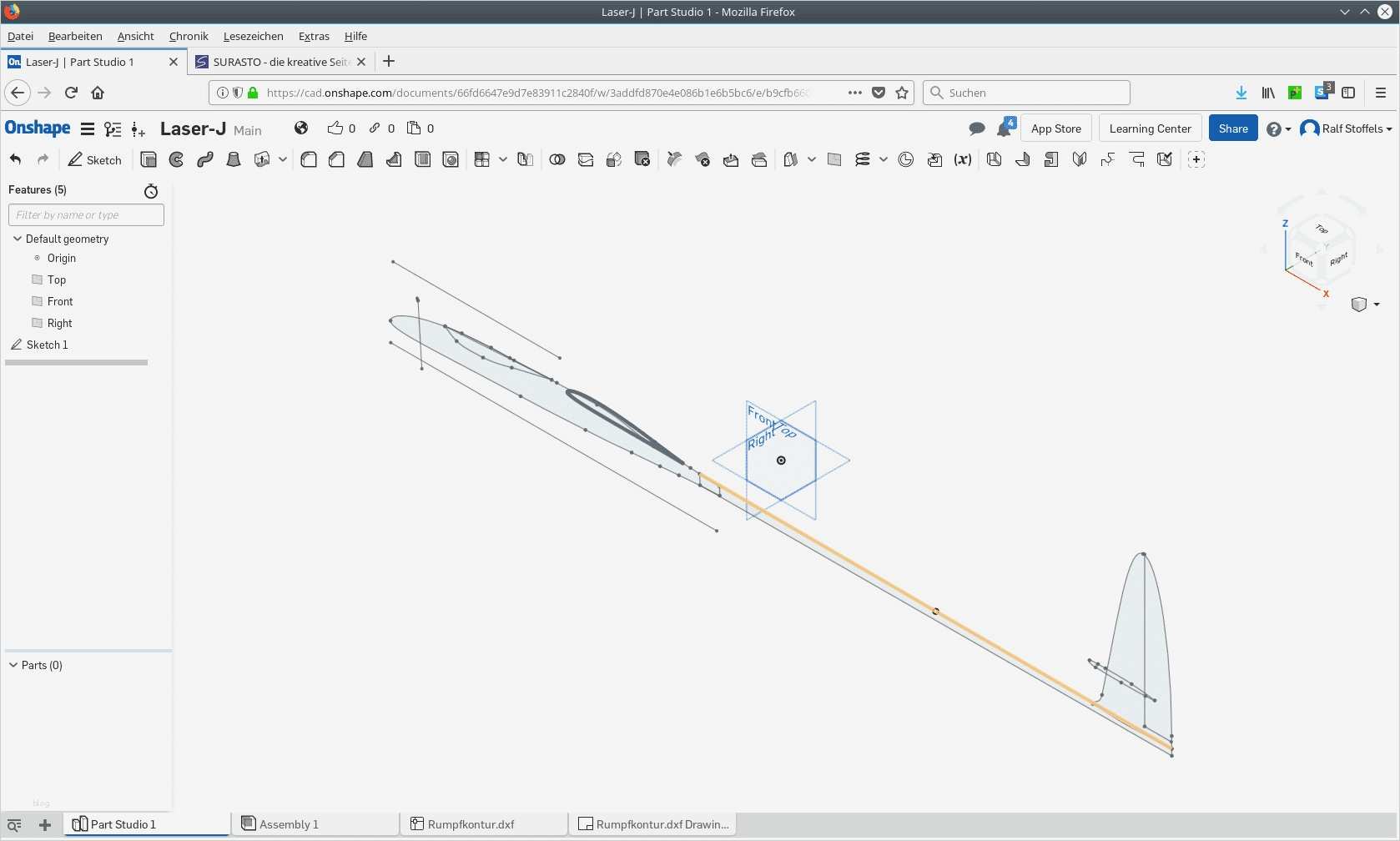Select the Extrude tool
Screen dimensions: 1400x841
[149, 160]
